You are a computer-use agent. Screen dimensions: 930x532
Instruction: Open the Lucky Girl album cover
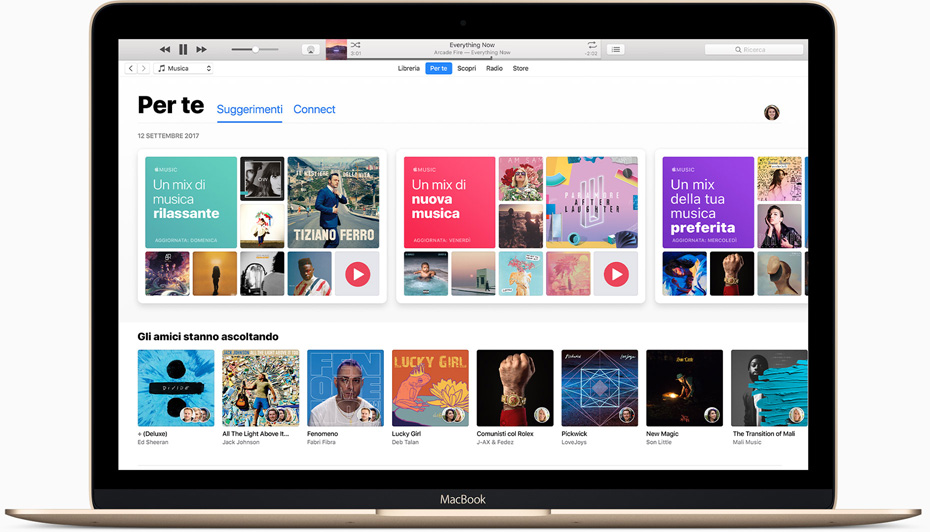point(430,388)
